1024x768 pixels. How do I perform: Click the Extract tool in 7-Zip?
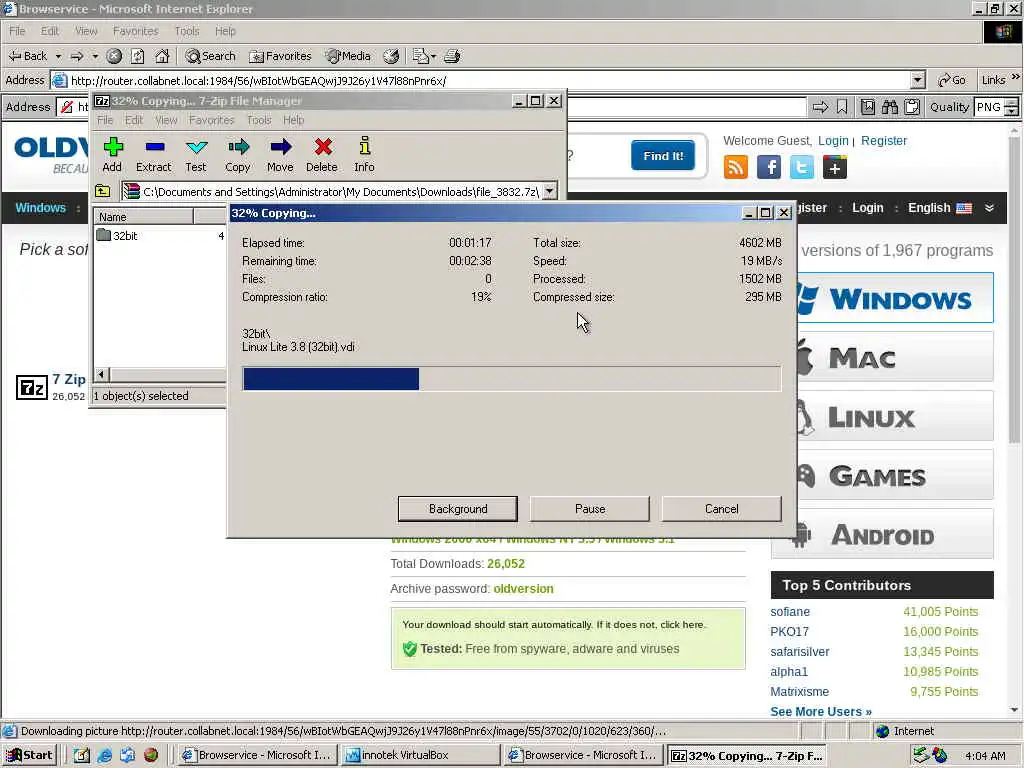(x=153, y=155)
